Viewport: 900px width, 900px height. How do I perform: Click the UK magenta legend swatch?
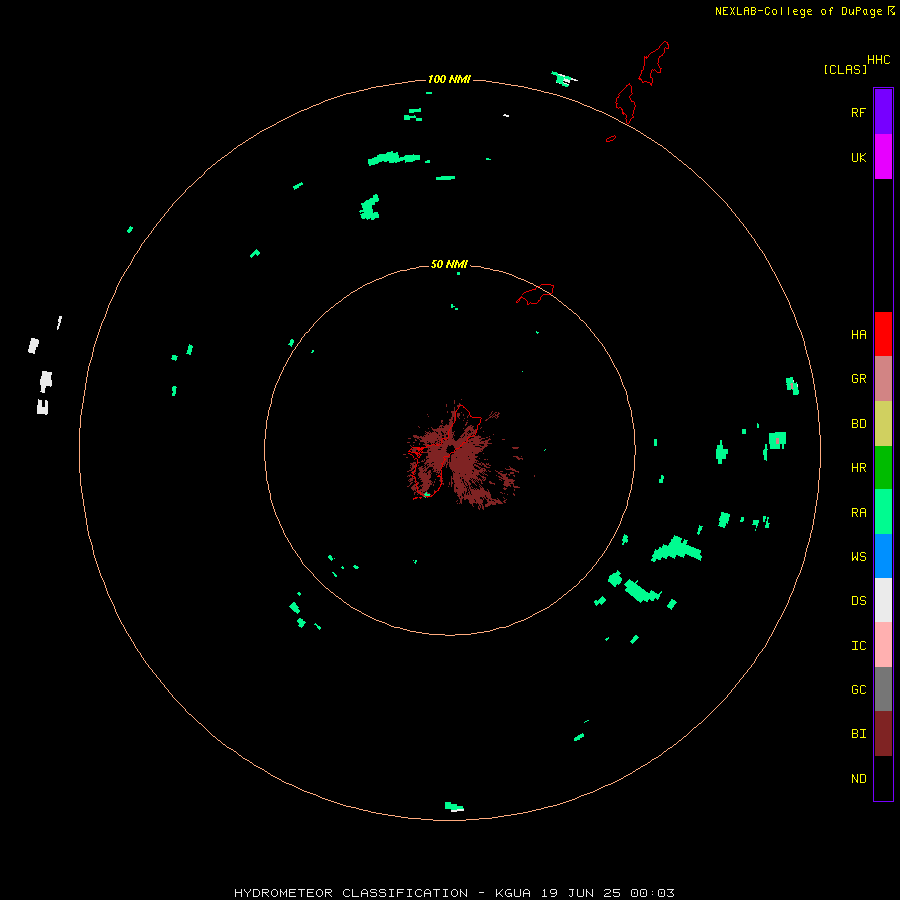(x=883, y=157)
